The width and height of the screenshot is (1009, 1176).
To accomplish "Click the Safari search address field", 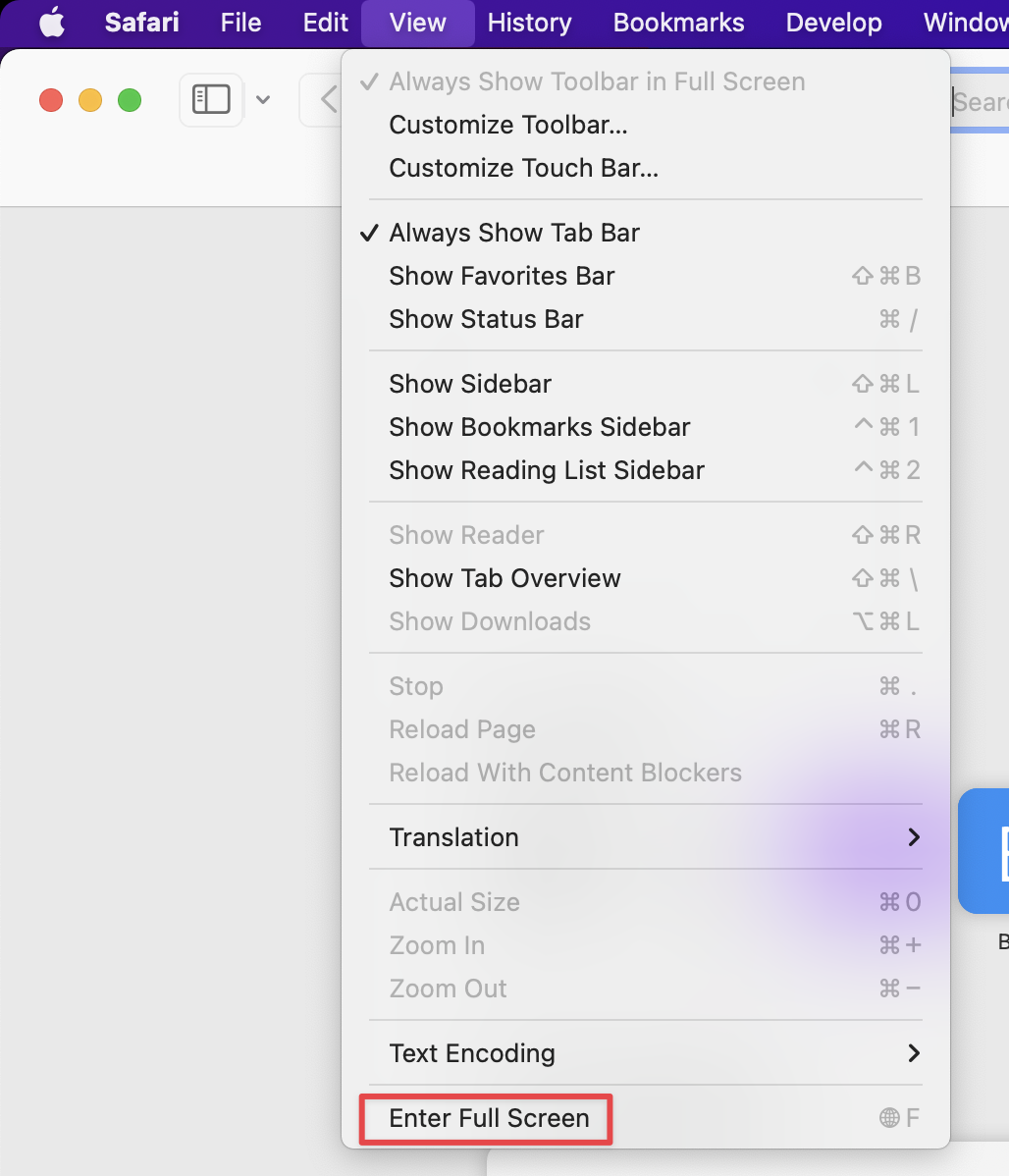I will [x=980, y=101].
